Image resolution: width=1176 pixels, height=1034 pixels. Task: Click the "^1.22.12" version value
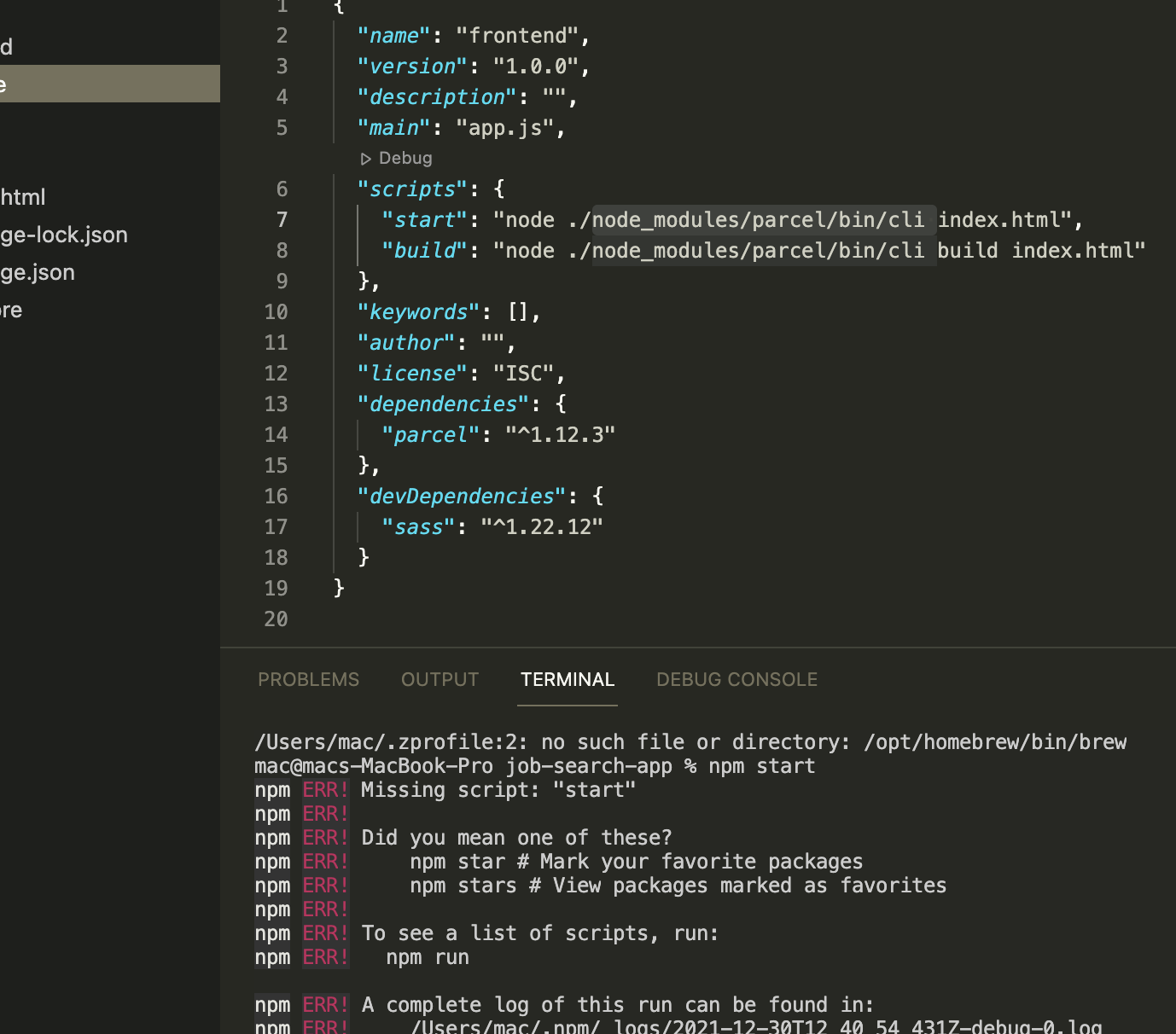(x=542, y=527)
